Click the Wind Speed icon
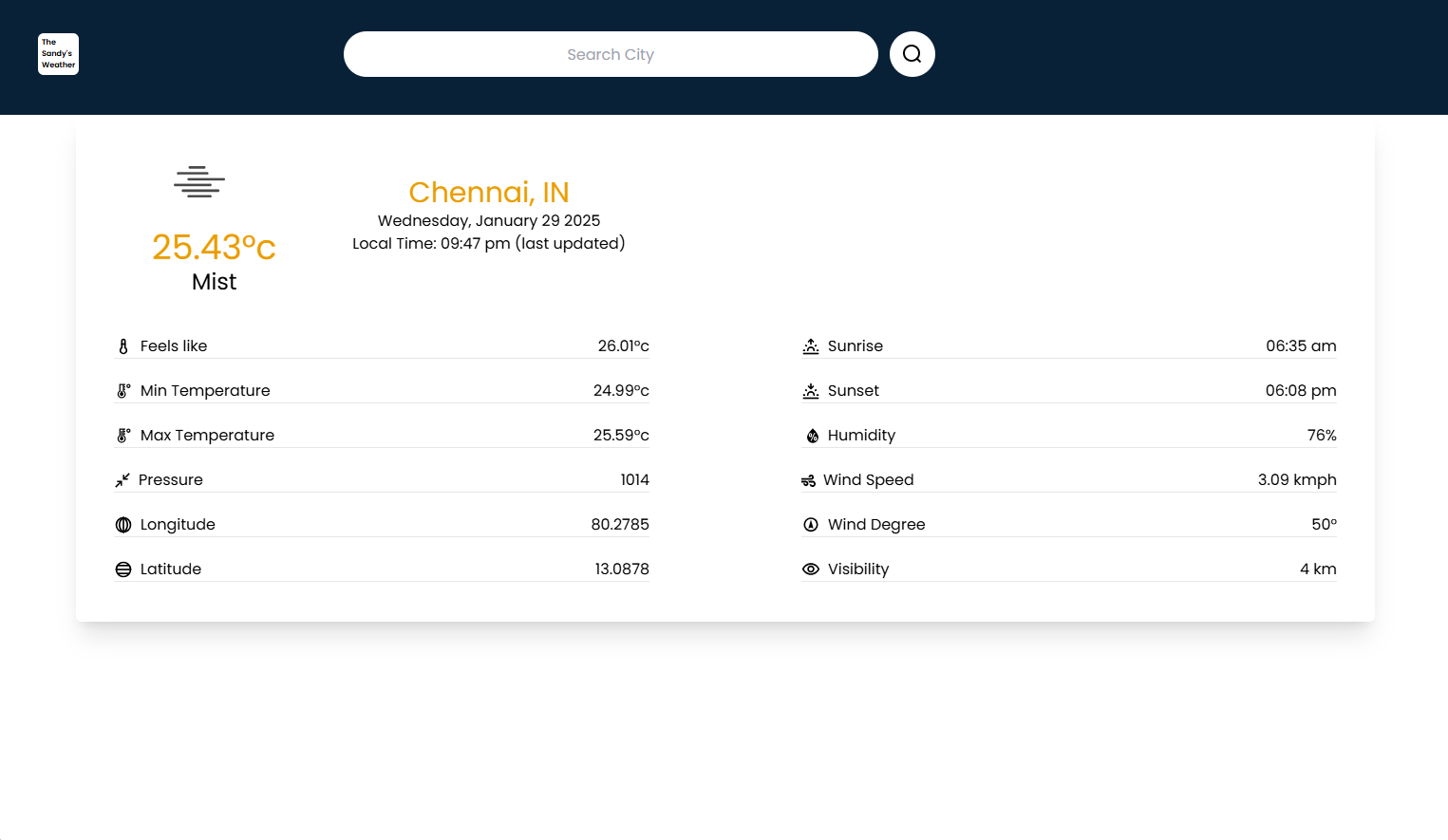This screenshot has width=1448, height=840. click(808, 480)
